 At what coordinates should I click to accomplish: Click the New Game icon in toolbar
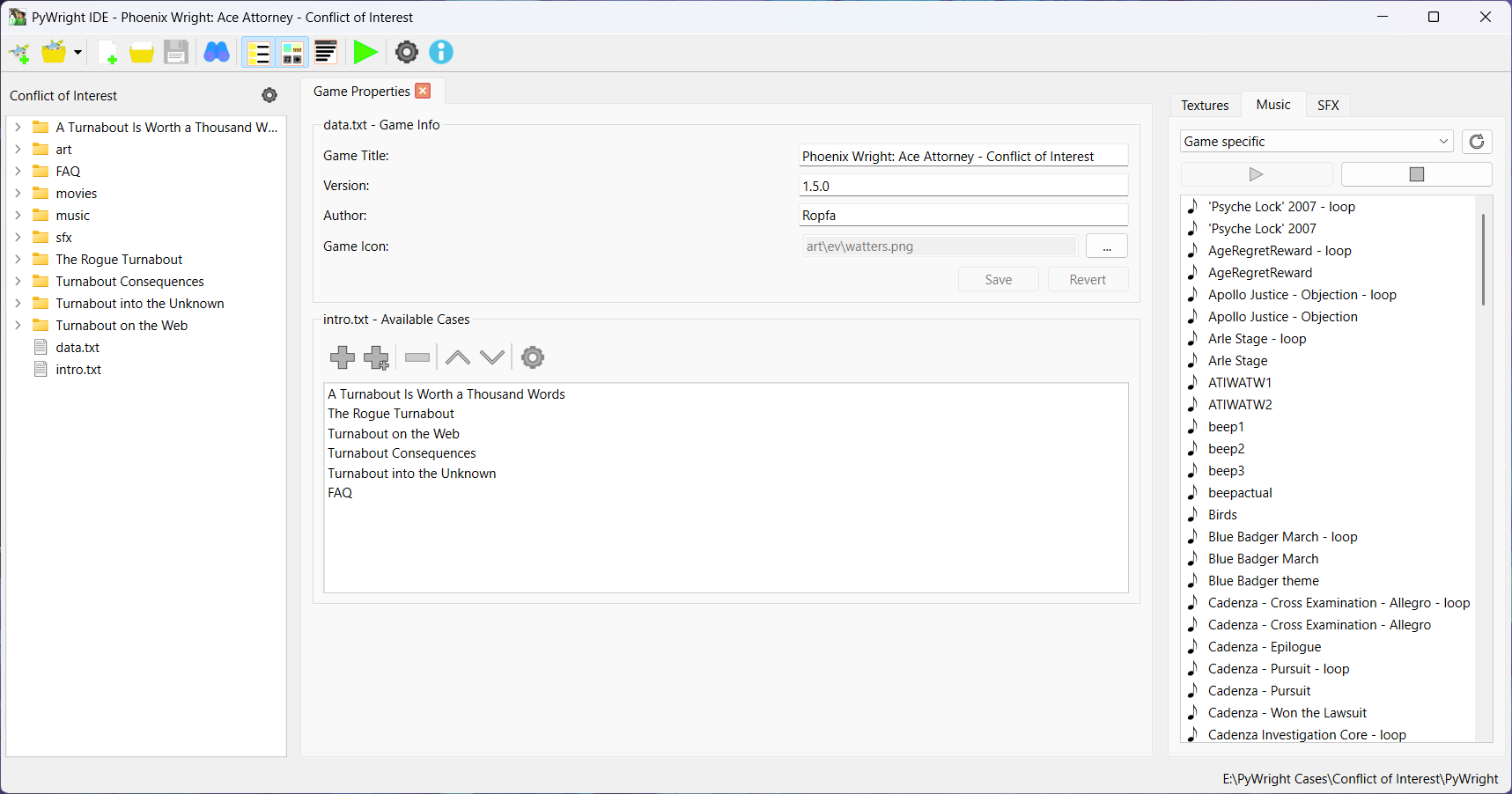point(19,53)
